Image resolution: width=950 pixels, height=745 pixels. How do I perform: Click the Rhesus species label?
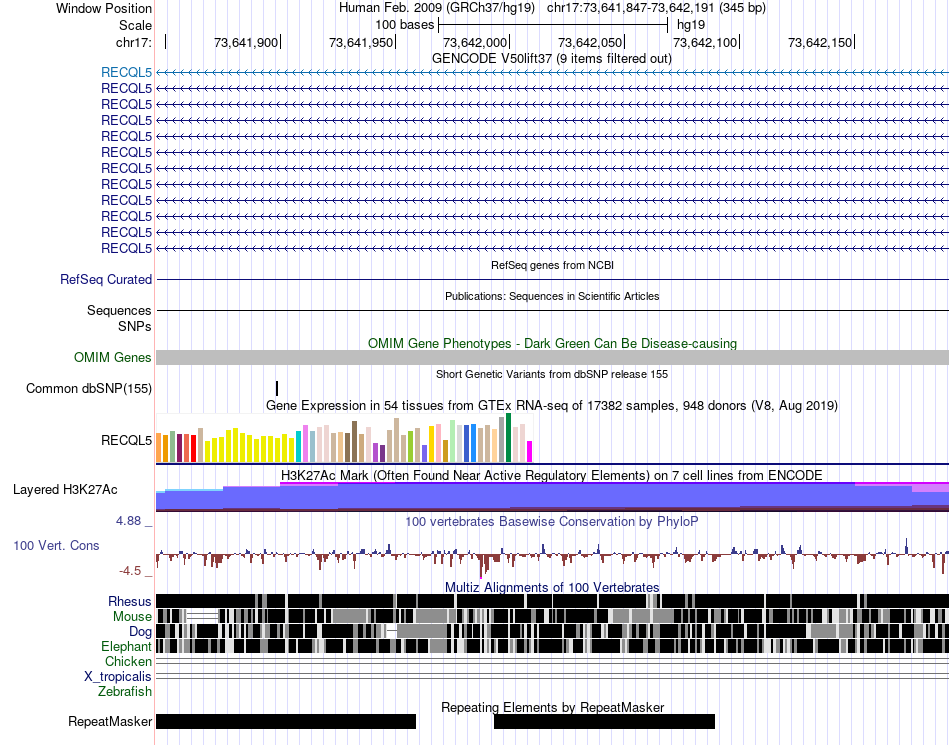pos(130,601)
